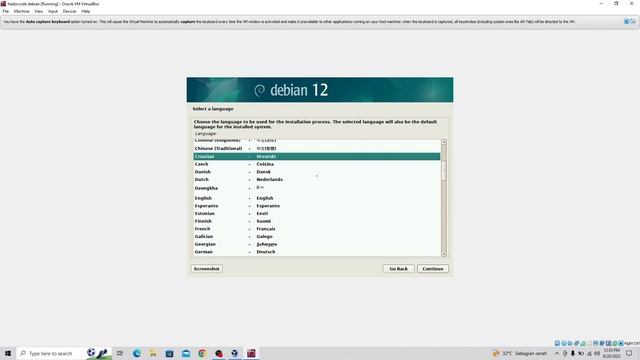Choose French - Français row

[x=317, y=229]
